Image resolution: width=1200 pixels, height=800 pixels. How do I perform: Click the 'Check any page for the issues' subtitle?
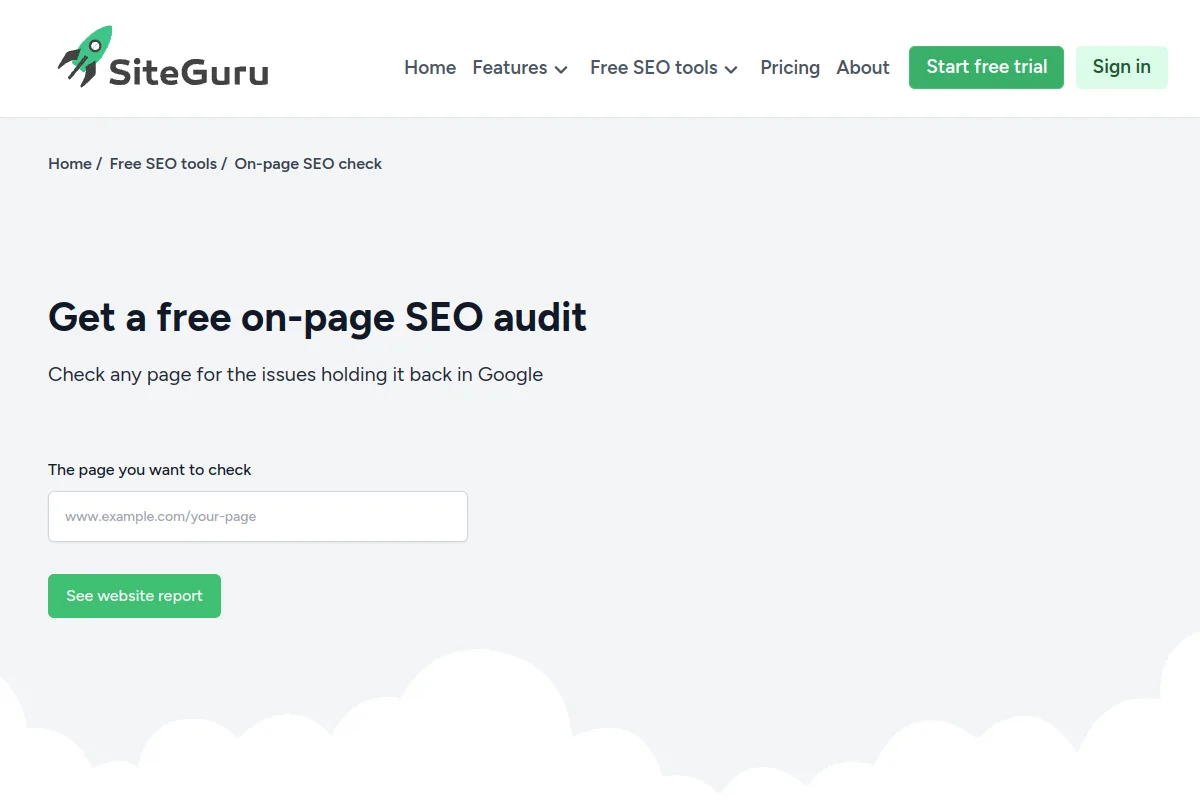pos(296,375)
